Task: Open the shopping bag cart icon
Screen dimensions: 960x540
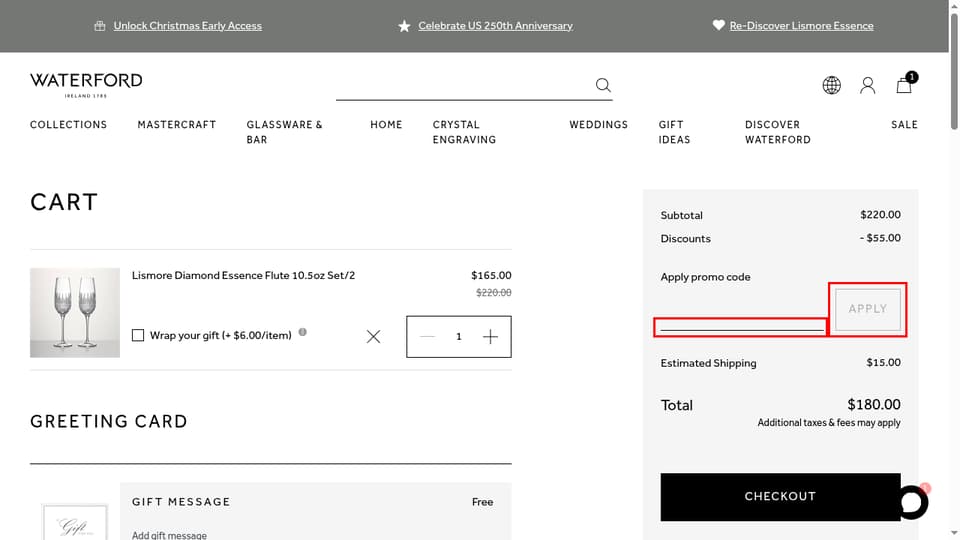Action: coord(904,84)
